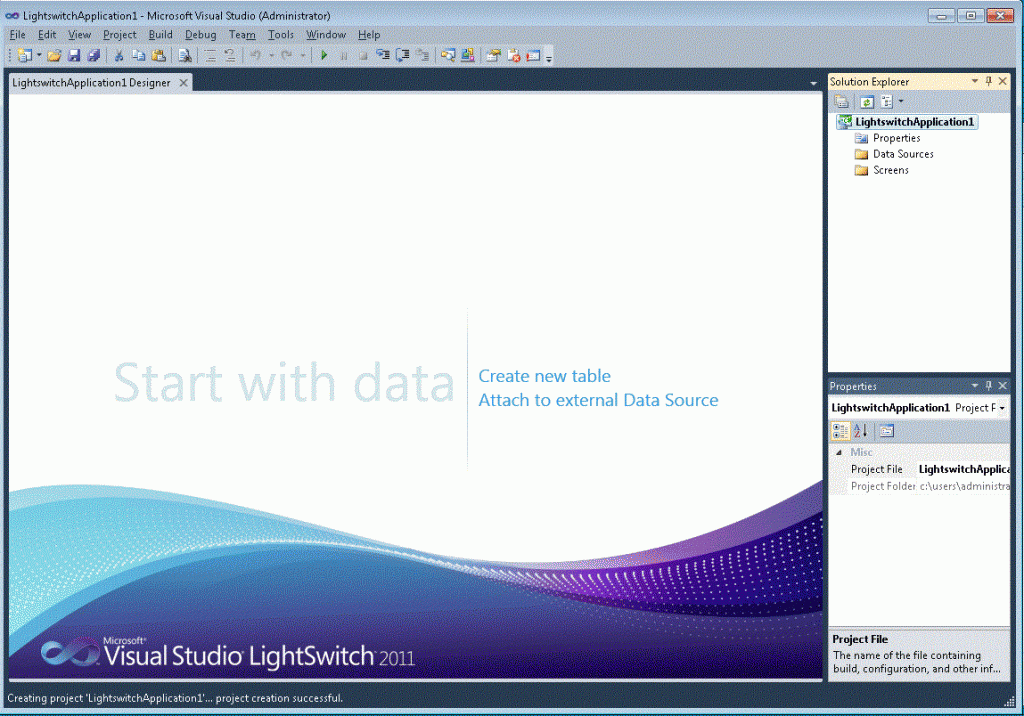Image resolution: width=1024 pixels, height=716 pixels.
Task: Click the Start Debugging green play icon
Action: pos(324,56)
